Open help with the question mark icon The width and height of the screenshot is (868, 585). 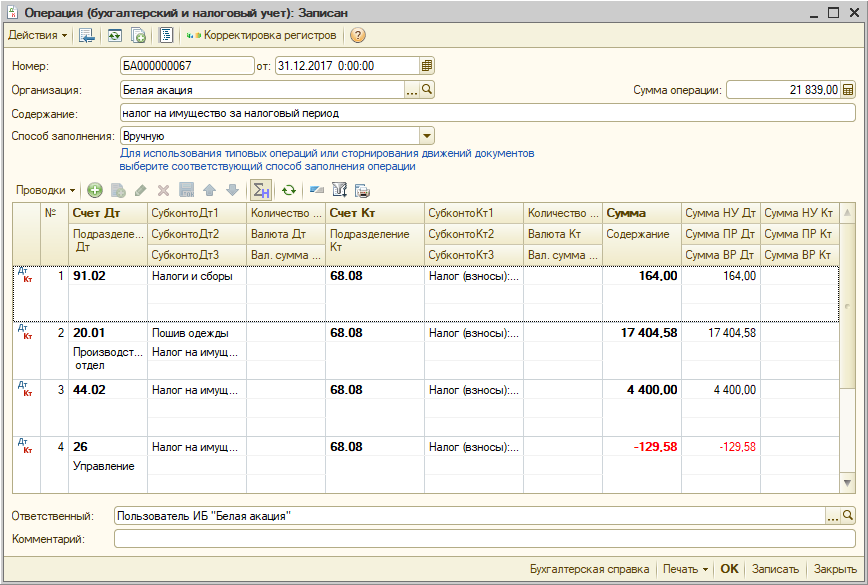pos(358,35)
